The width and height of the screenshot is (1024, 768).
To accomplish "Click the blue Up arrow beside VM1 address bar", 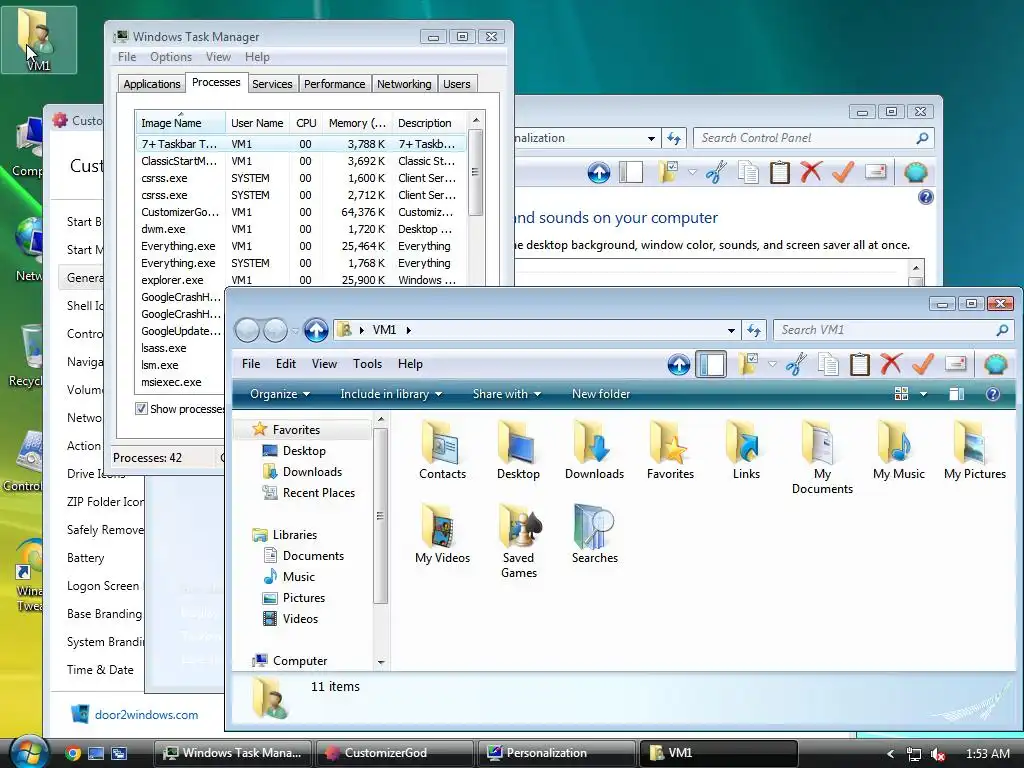I will (316, 330).
